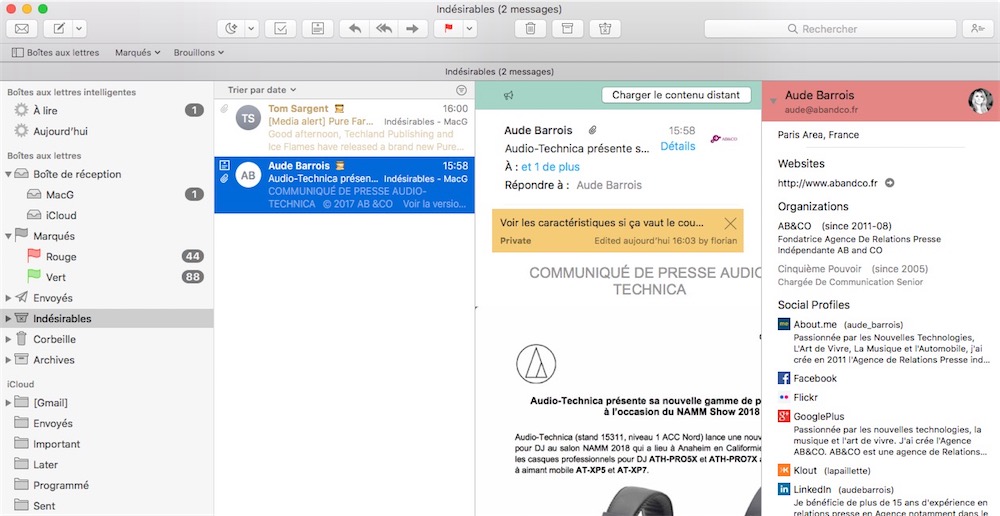
Task: Archive message with the box icon
Action: coord(568,29)
